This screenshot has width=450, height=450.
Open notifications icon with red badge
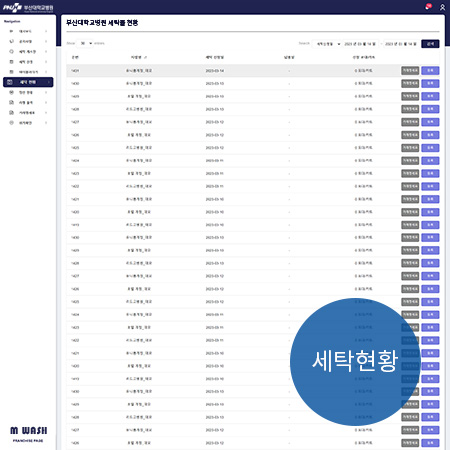click(x=428, y=6)
